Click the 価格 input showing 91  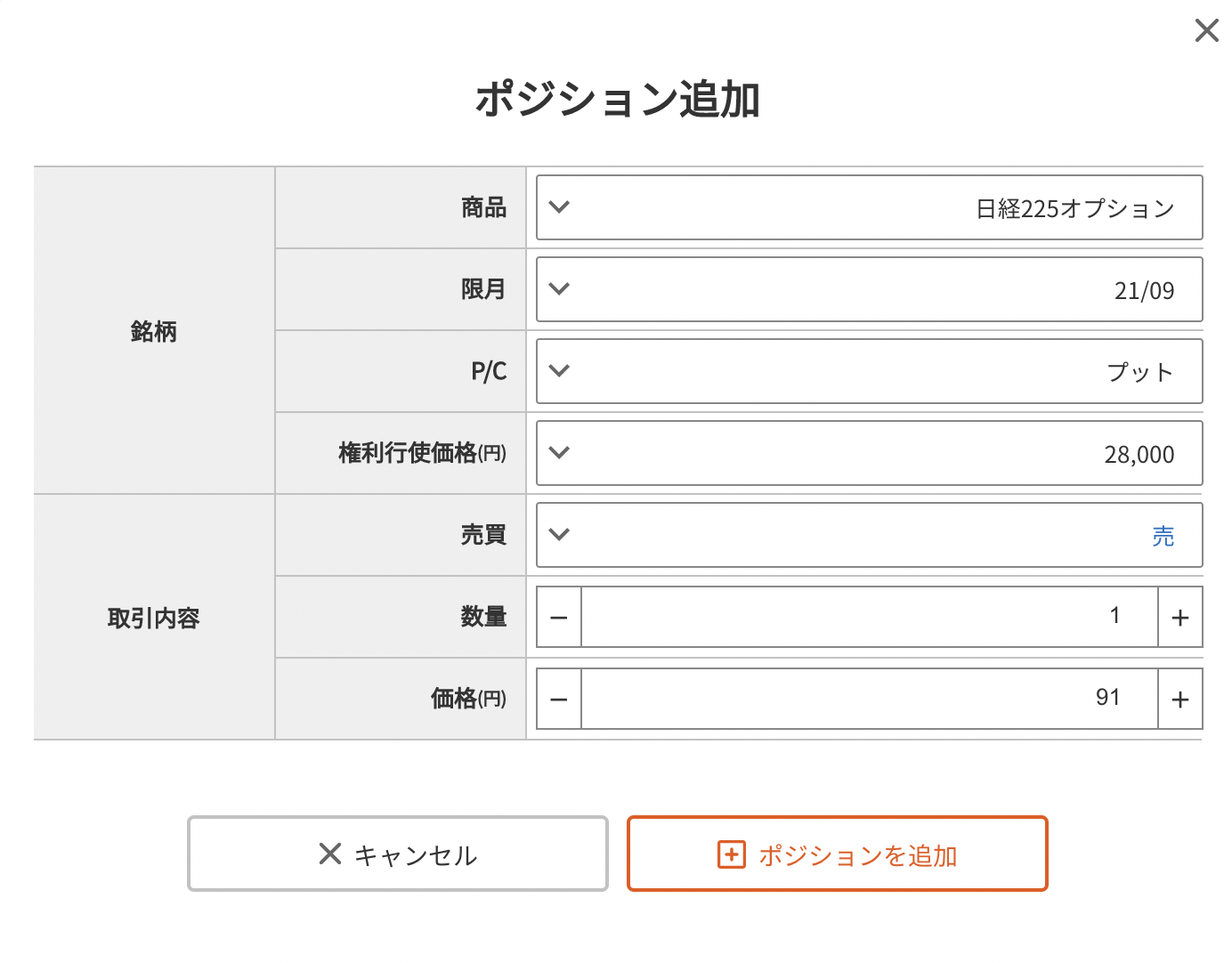tap(870, 699)
